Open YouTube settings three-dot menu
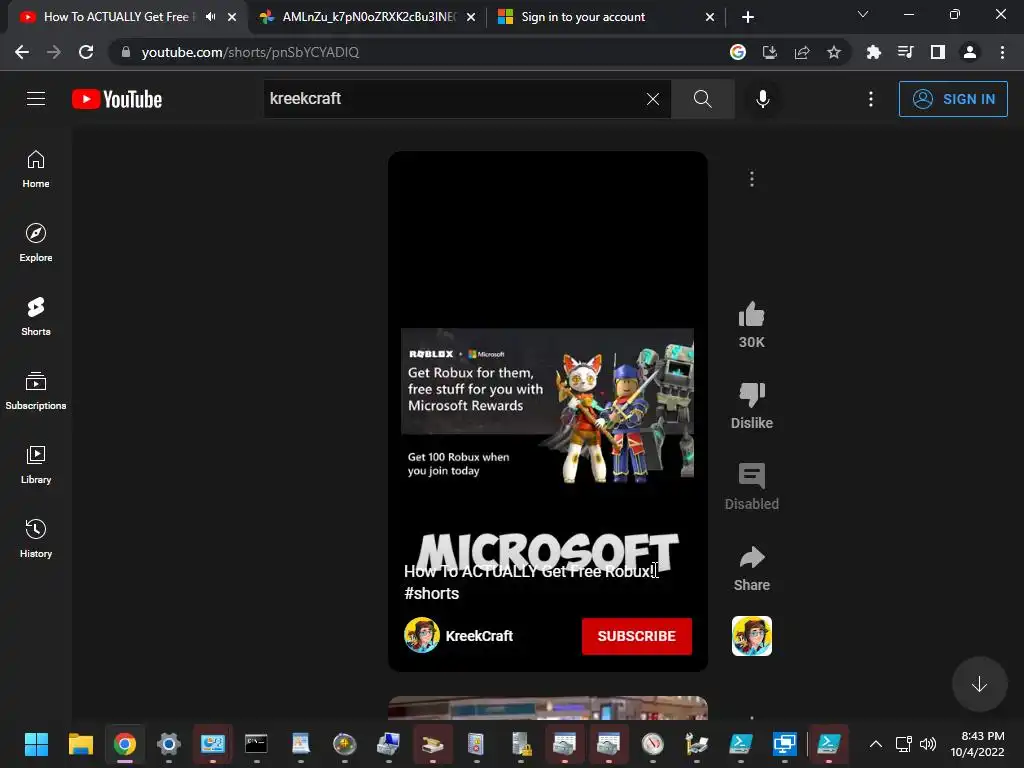The width and height of the screenshot is (1024, 768). point(871,99)
